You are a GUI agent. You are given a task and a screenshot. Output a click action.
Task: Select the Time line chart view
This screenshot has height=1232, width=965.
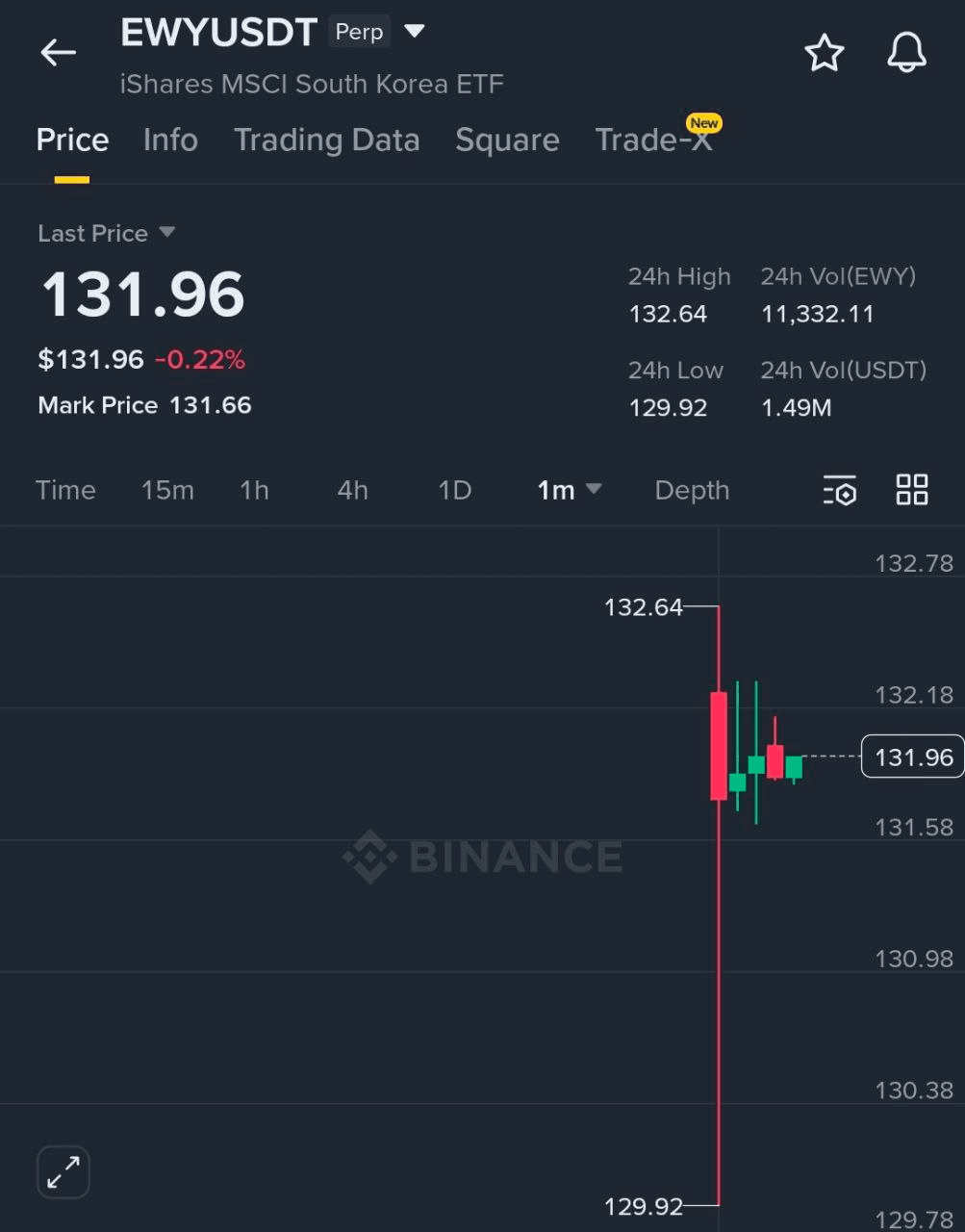(65, 490)
